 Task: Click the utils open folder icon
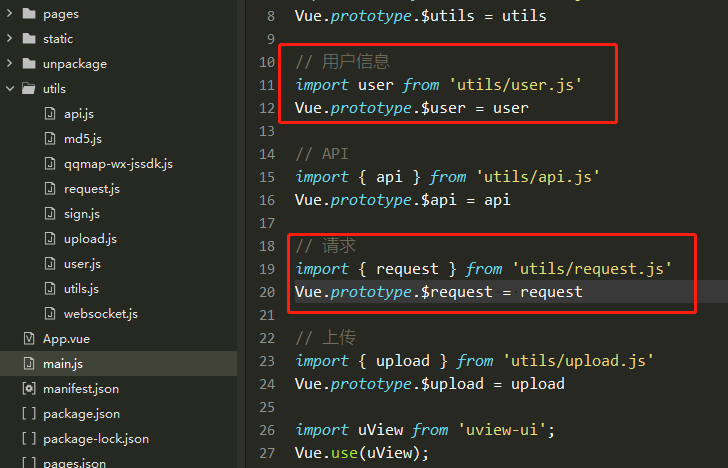[x=29, y=88]
